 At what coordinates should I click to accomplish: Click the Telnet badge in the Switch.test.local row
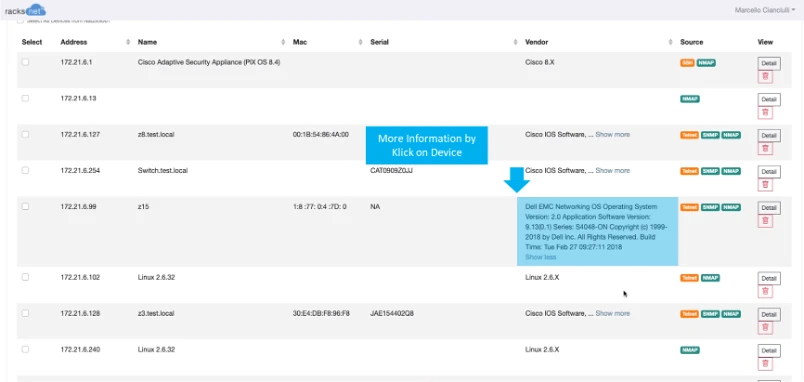tap(690, 171)
